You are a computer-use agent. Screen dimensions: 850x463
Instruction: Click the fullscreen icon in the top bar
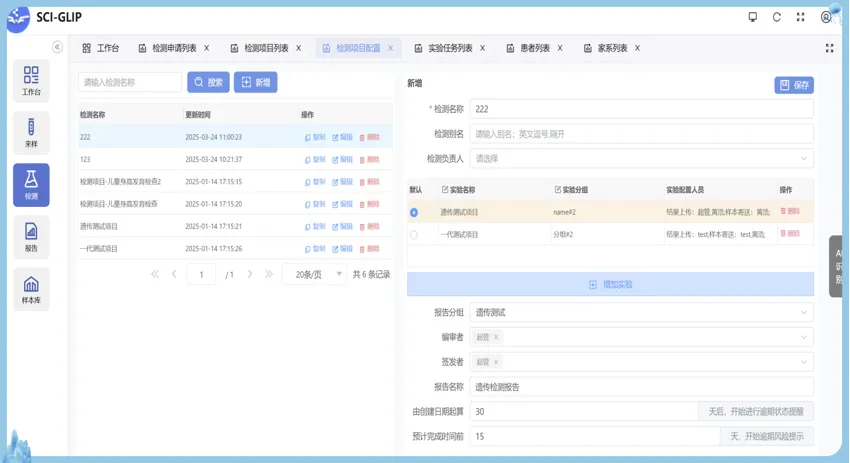click(x=801, y=17)
